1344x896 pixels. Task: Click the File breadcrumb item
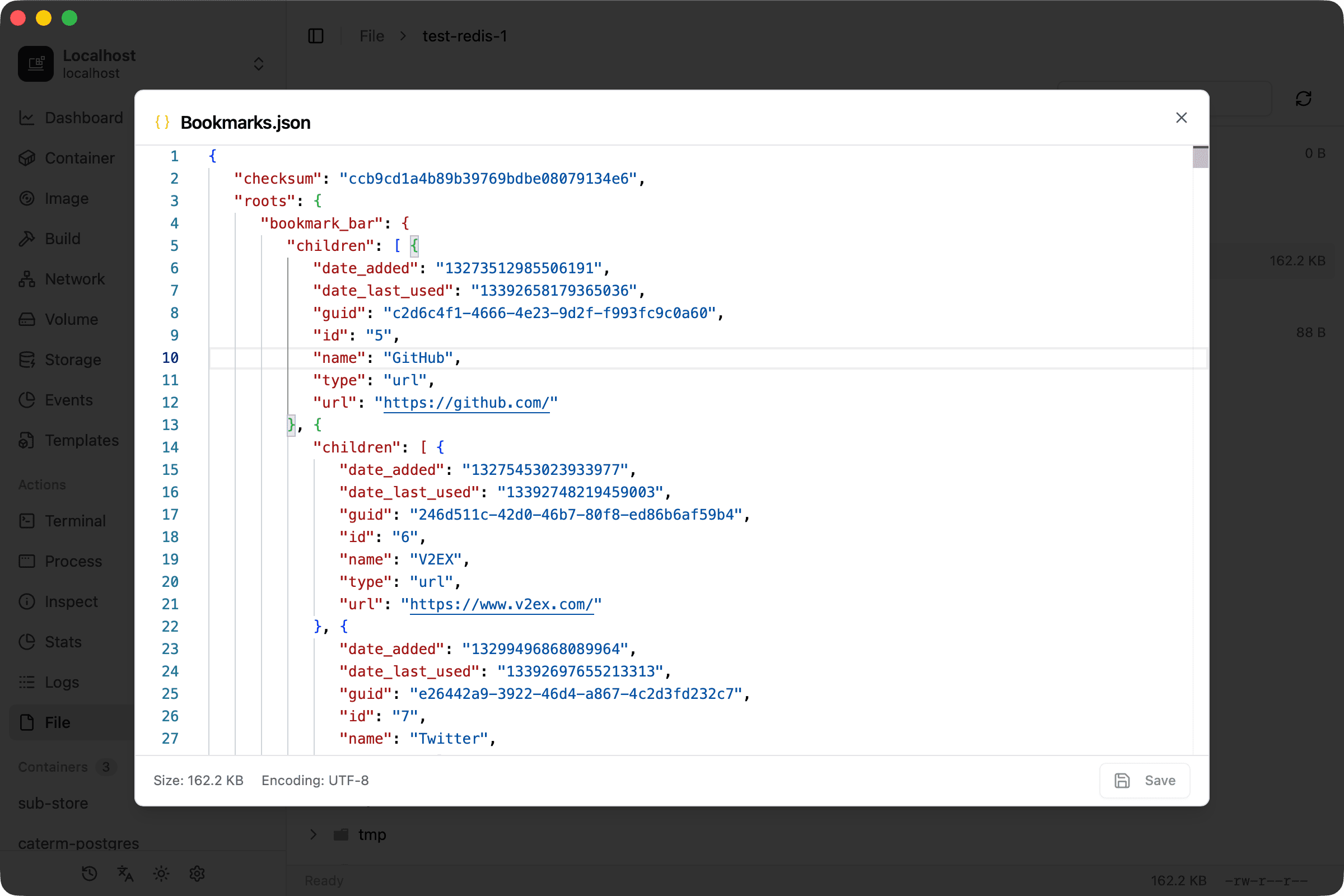point(371,35)
